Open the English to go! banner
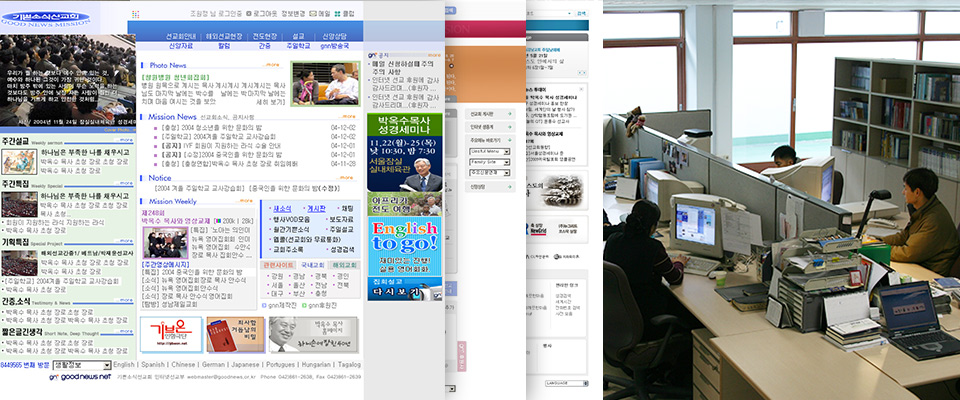 coord(404,245)
